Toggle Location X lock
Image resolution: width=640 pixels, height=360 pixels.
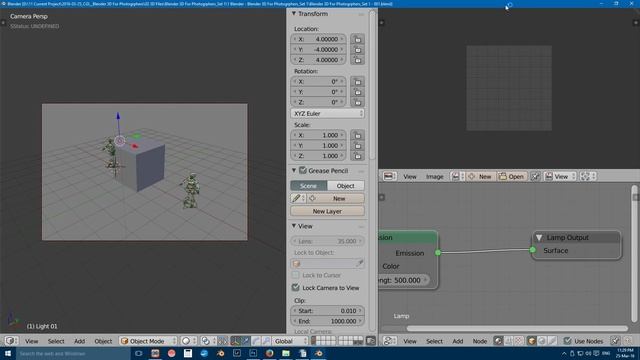358,39
